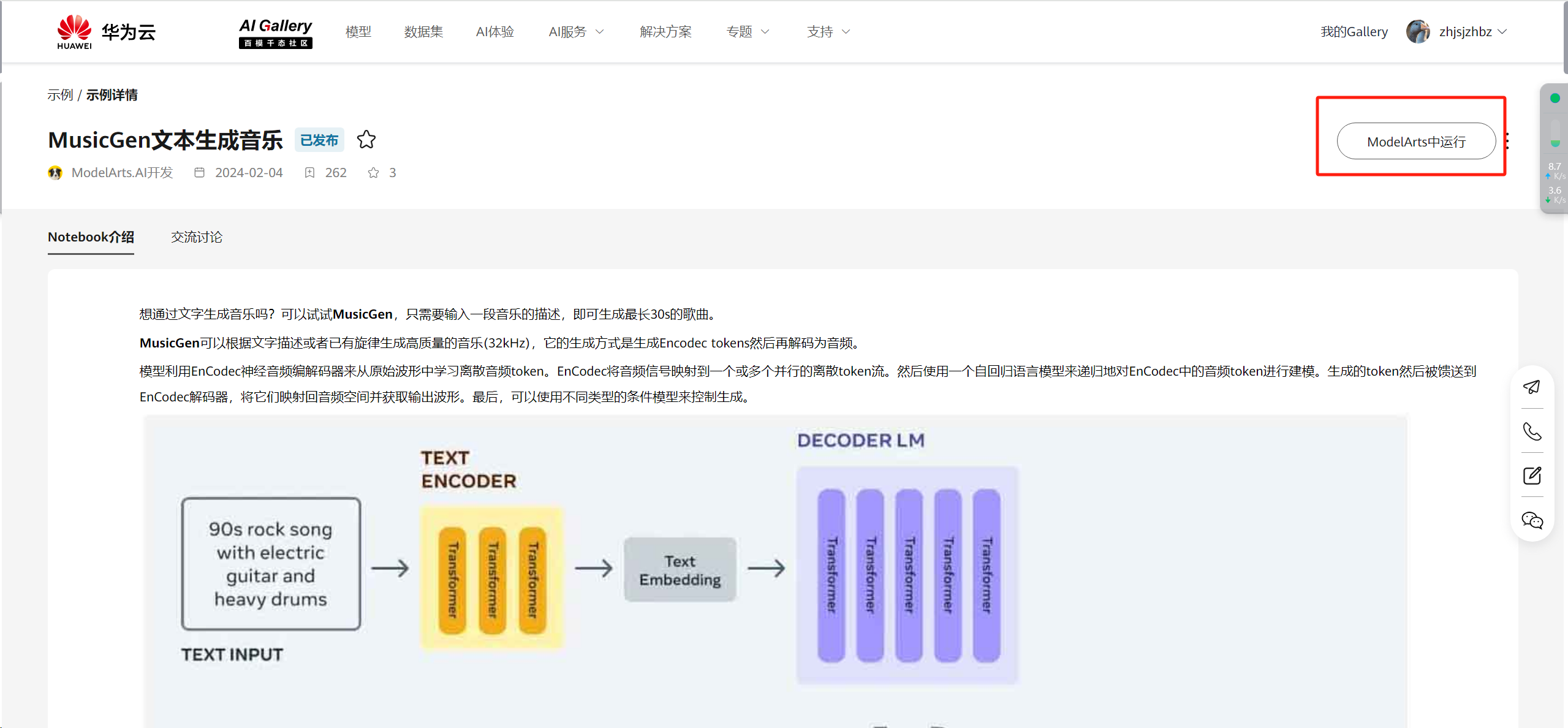1568x728 pixels.
Task: Open the 数据集 menu item
Action: 423,32
